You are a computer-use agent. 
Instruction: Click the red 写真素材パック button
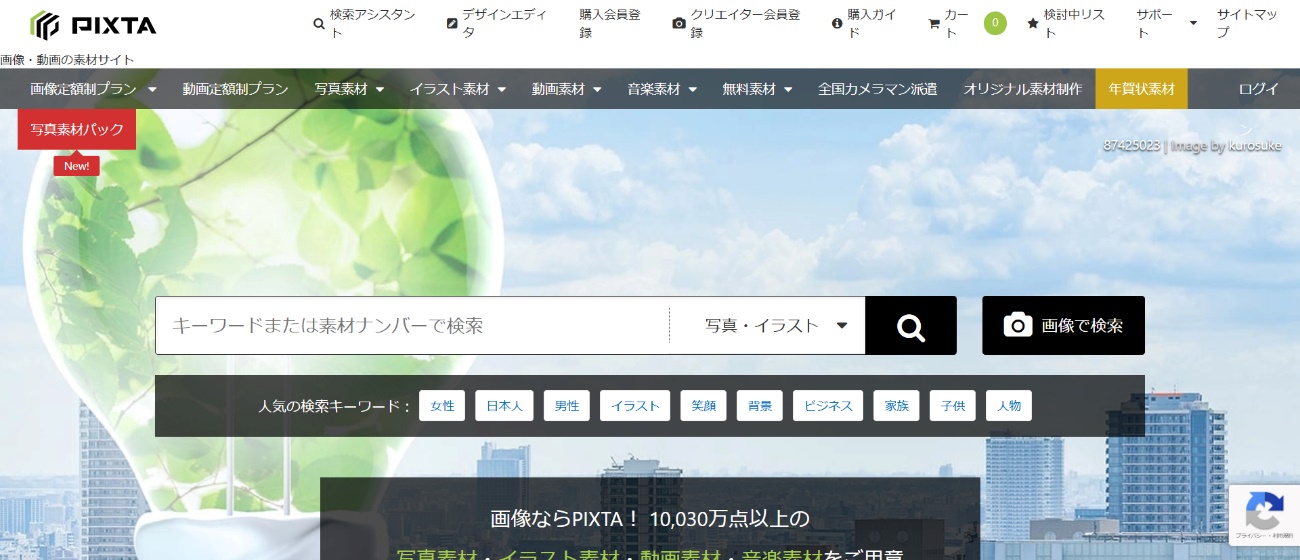pos(77,129)
